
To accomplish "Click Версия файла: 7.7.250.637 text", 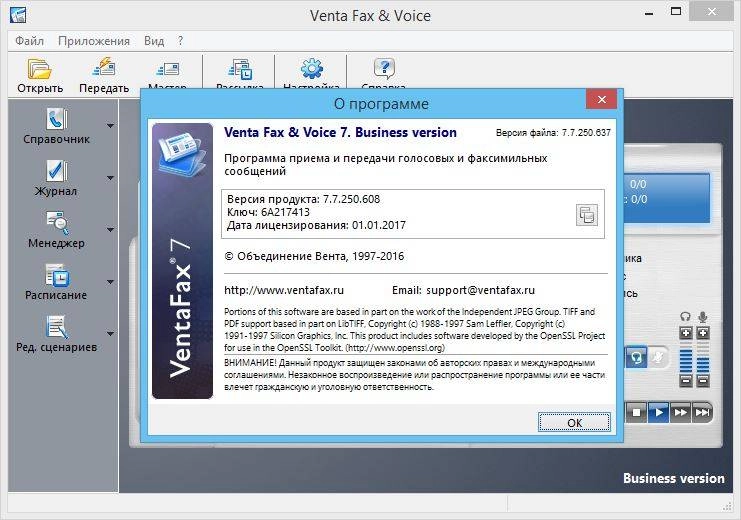I will pos(553,133).
